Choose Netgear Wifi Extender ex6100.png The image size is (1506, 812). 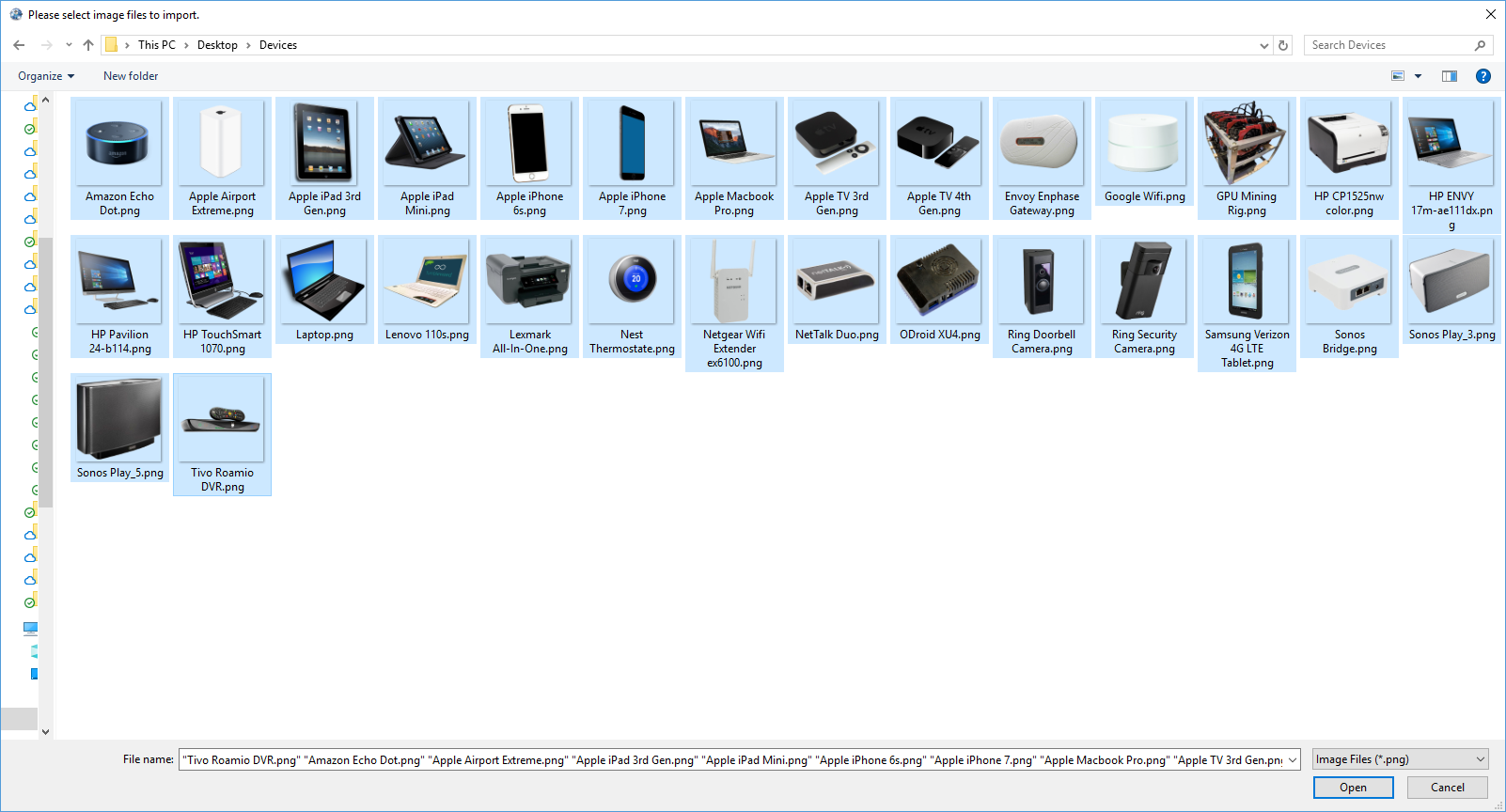[734, 304]
